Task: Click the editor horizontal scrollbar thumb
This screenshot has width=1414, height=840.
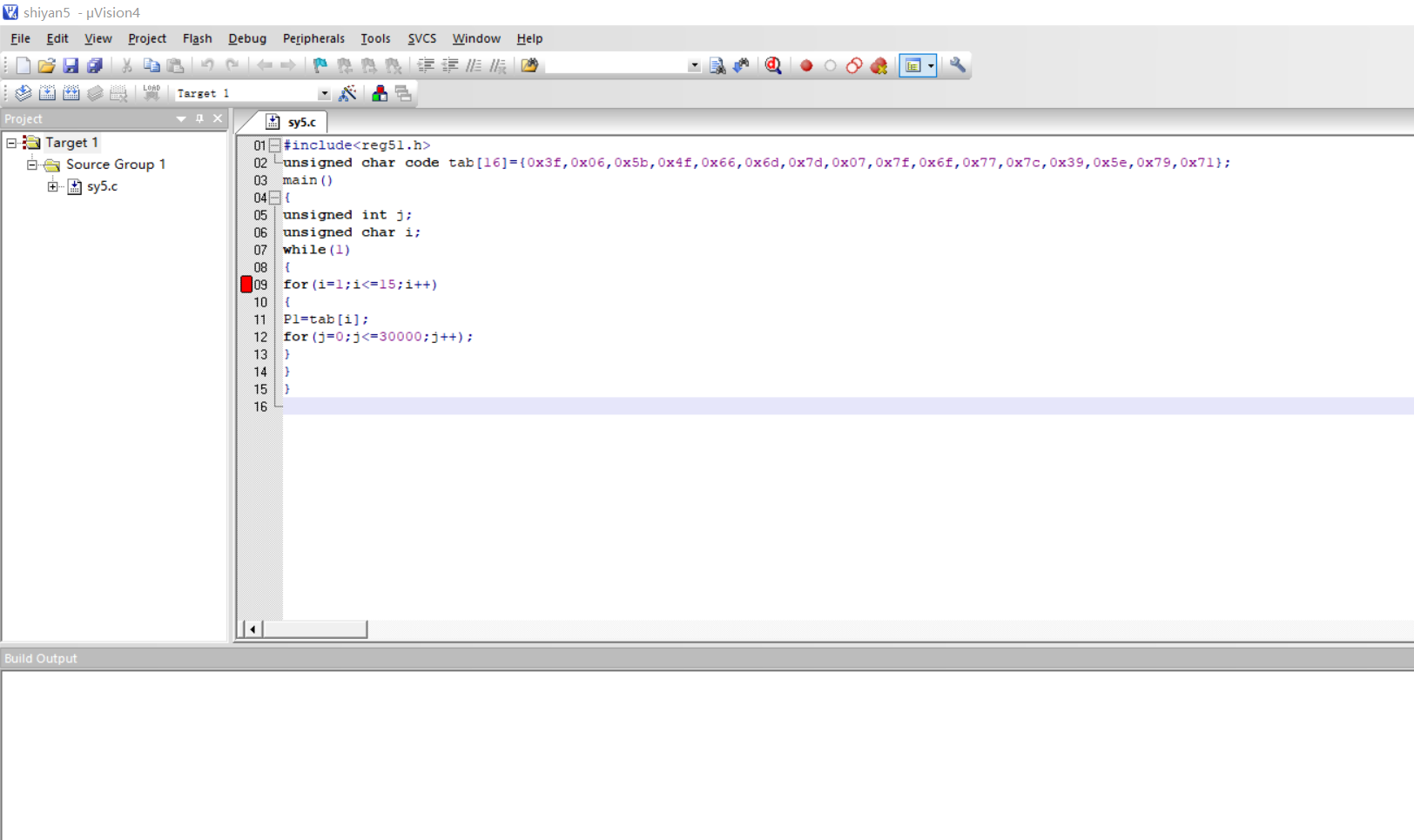Action: point(314,628)
